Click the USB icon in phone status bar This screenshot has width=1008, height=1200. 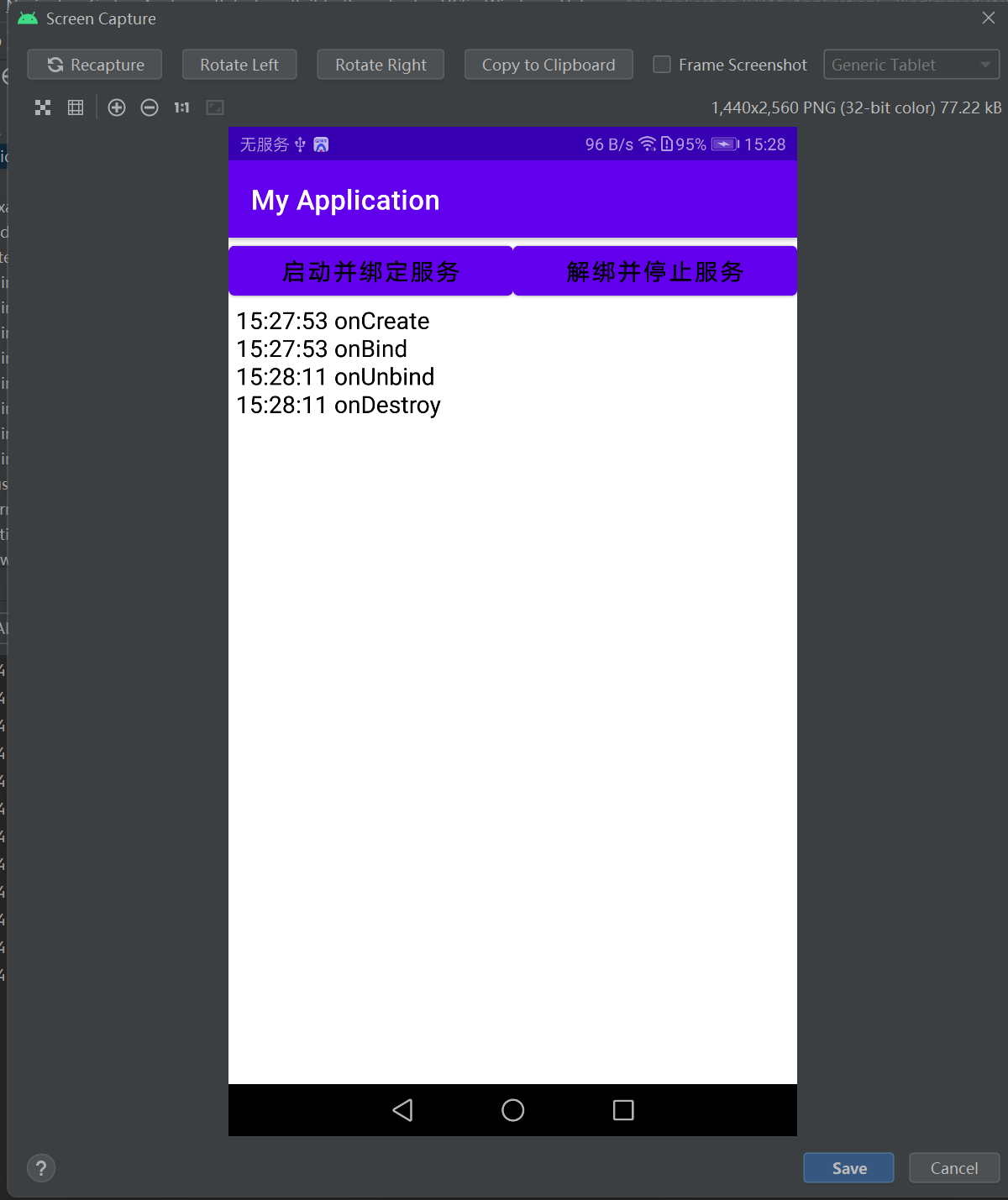tap(300, 144)
